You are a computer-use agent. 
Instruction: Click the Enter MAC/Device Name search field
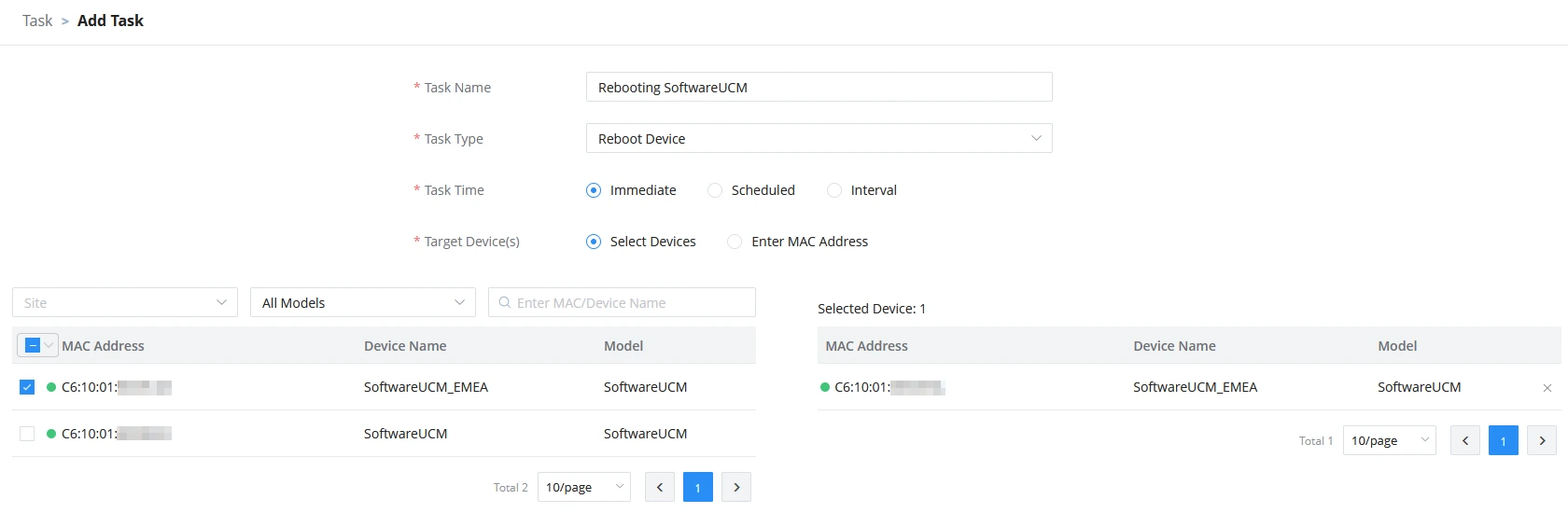pos(622,302)
